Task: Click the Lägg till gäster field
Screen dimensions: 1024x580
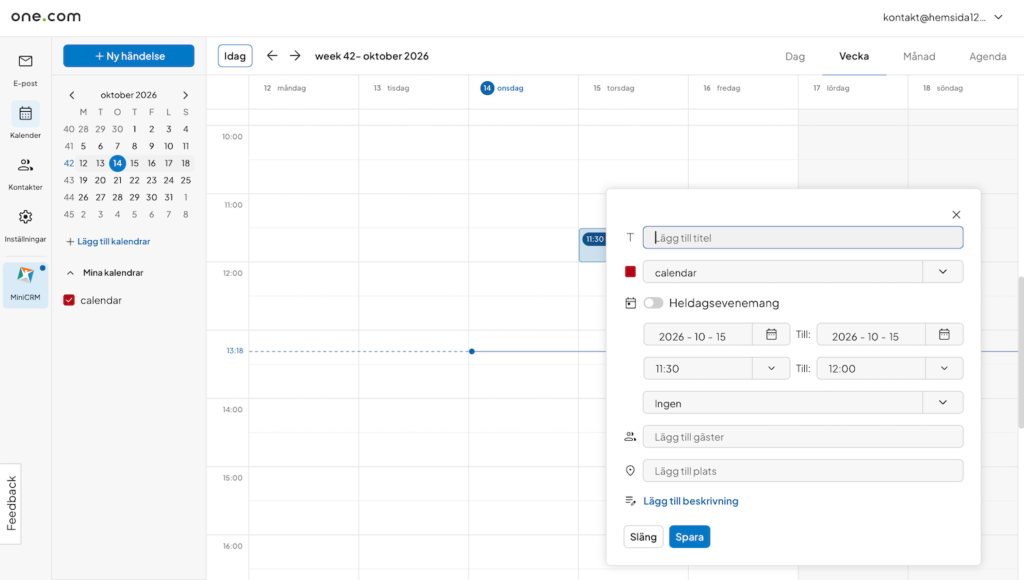Action: click(803, 437)
